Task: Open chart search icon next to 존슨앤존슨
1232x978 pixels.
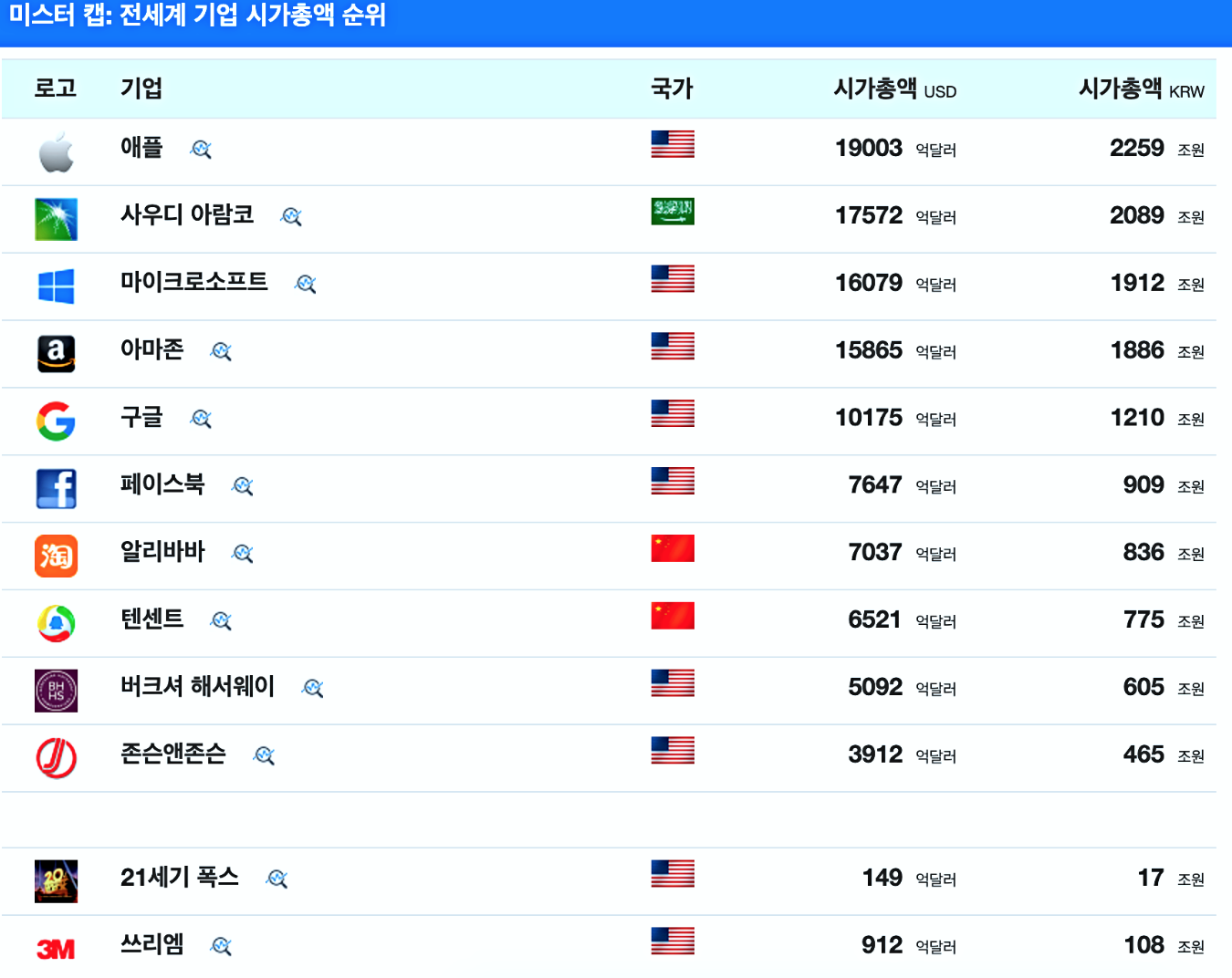Action: 265,755
